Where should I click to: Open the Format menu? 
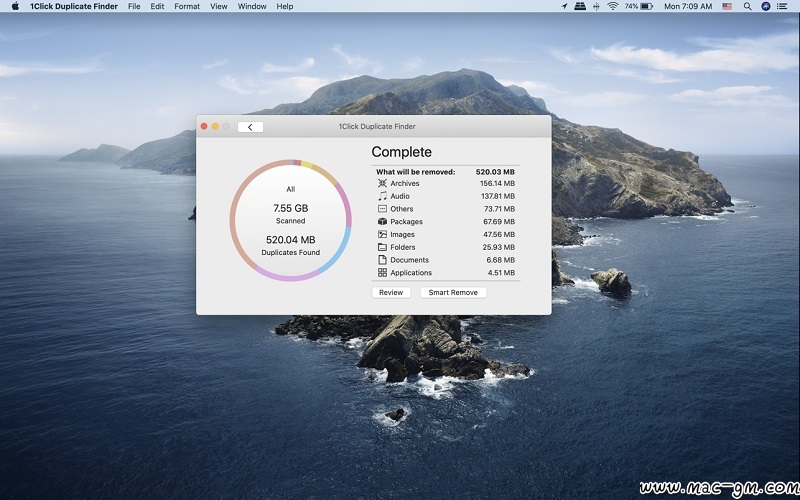coord(187,6)
